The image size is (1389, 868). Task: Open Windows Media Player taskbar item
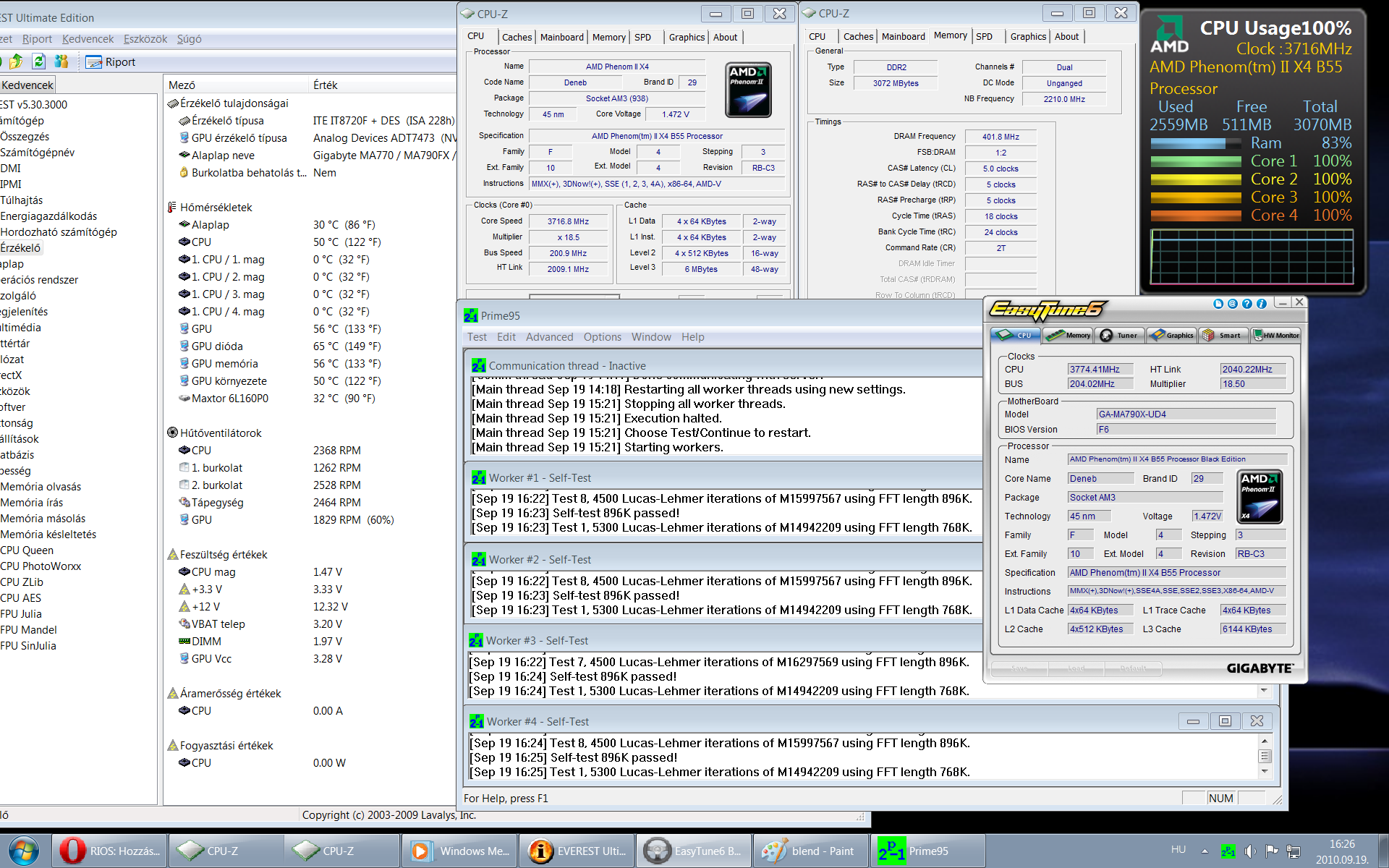click(460, 851)
